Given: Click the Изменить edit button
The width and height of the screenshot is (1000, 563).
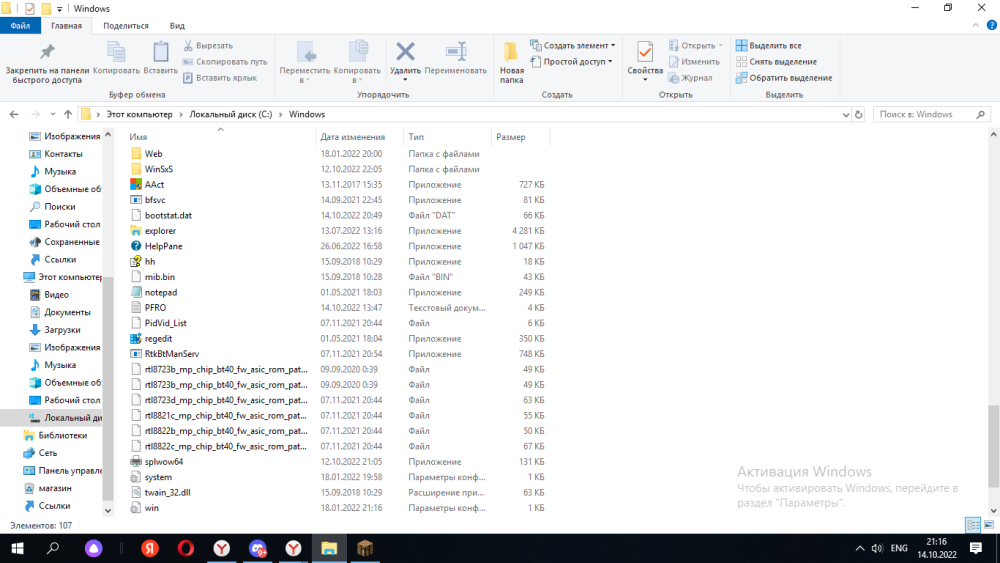Looking at the screenshot, I should [x=694, y=62].
